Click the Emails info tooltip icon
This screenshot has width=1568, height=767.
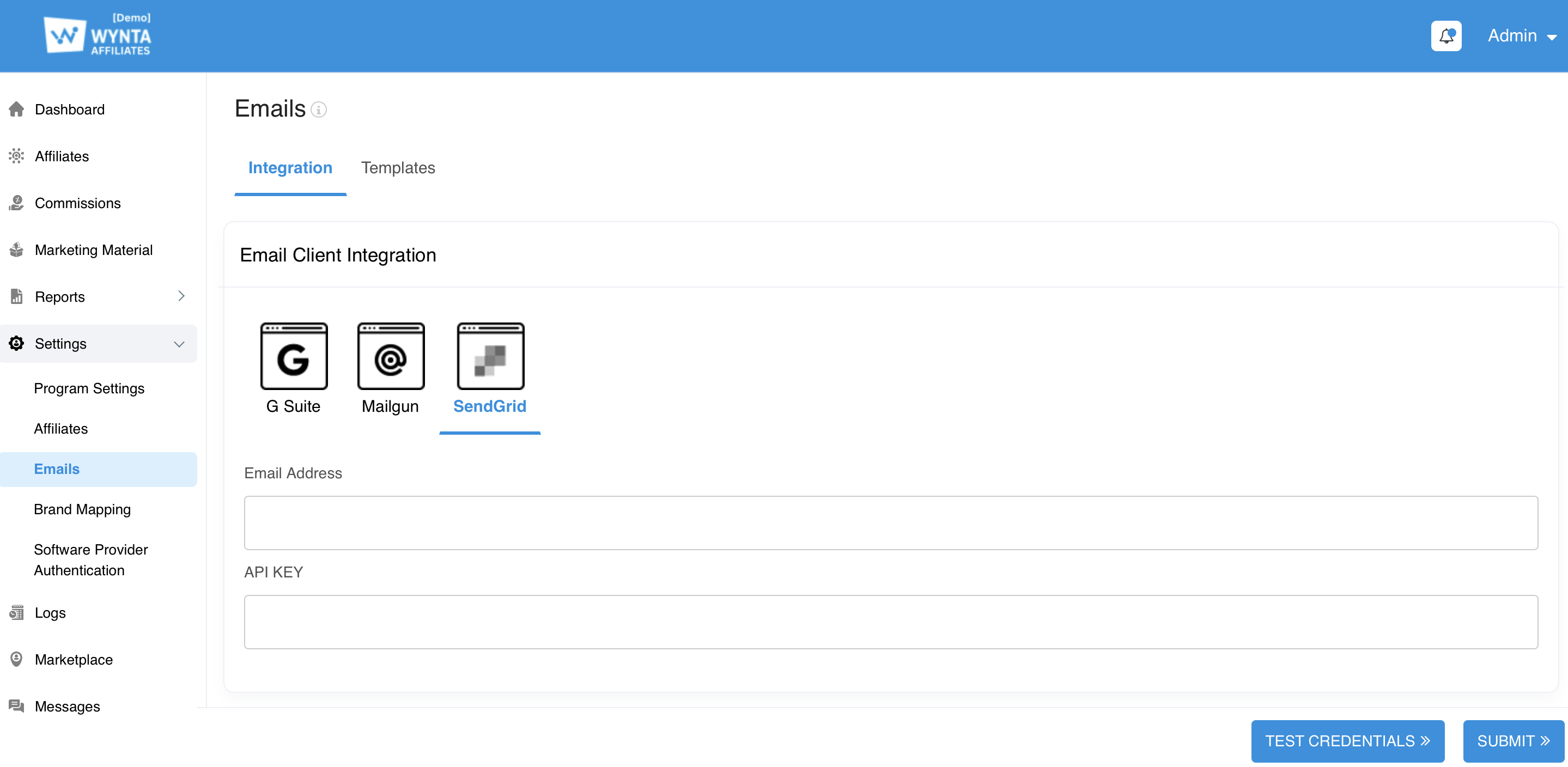pos(319,110)
